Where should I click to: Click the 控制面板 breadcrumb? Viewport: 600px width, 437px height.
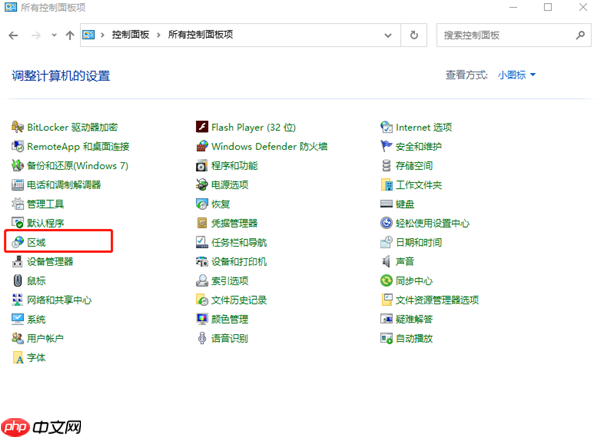pos(130,35)
